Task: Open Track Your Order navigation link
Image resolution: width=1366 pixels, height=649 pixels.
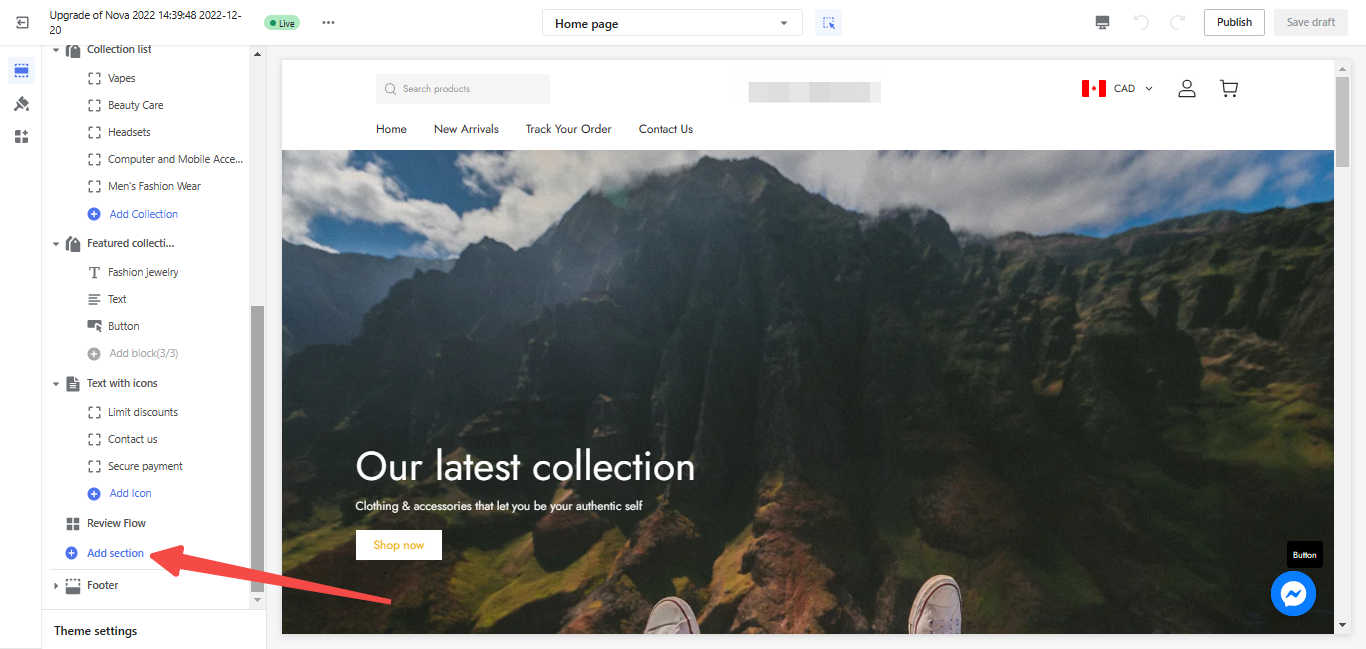Action: [x=568, y=129]
